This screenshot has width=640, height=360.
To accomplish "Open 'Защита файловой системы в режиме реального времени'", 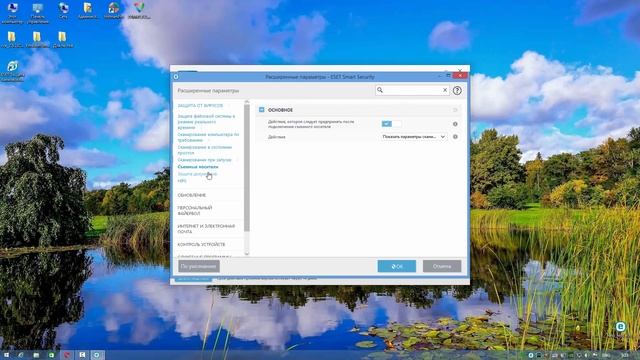I will click(x=206, y=122).
